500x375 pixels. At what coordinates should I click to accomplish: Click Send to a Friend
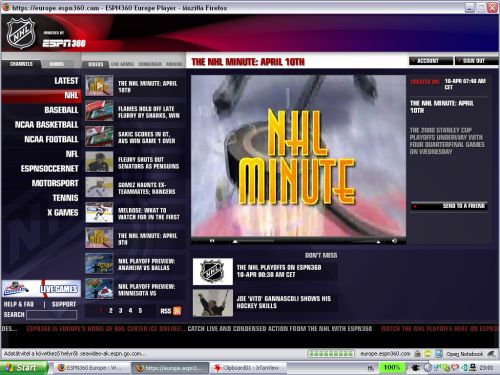click(x=449, y=206)
